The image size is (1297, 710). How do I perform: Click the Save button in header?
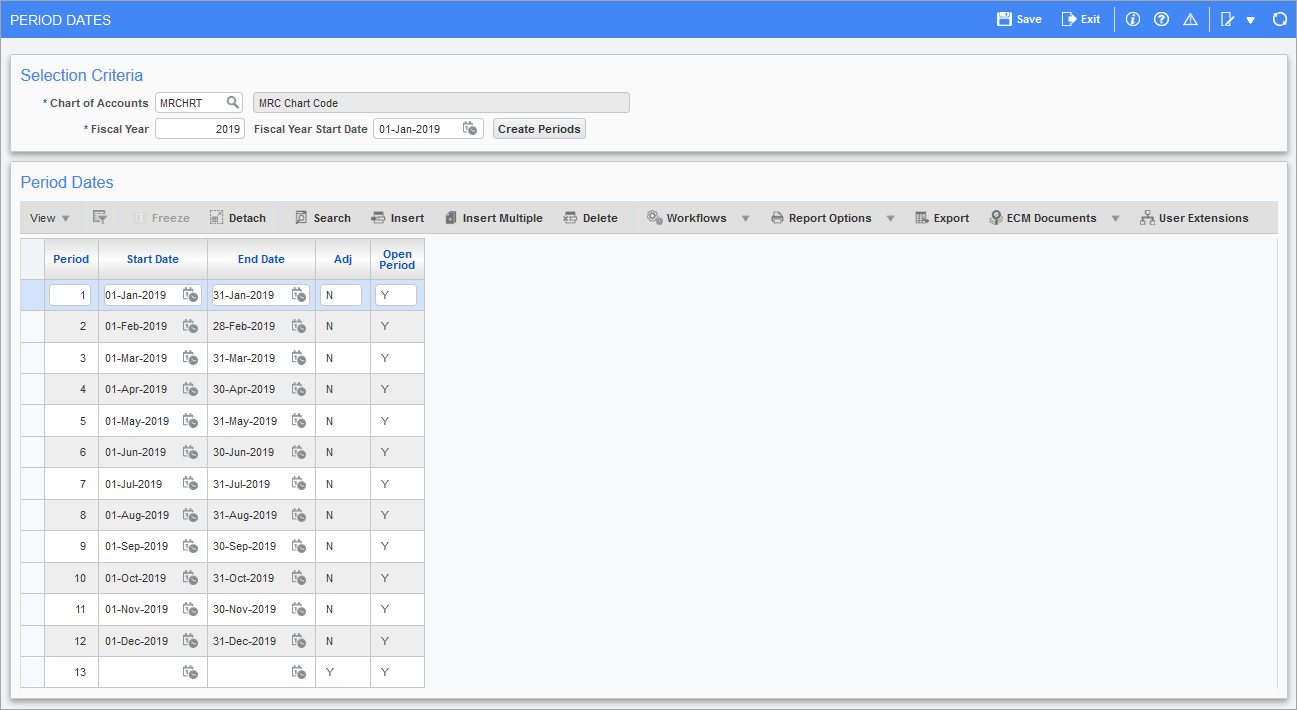click(x=1019, y=19)
